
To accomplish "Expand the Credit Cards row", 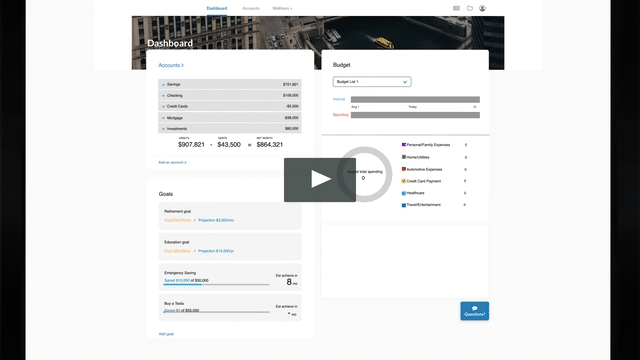I will point(230,106).
